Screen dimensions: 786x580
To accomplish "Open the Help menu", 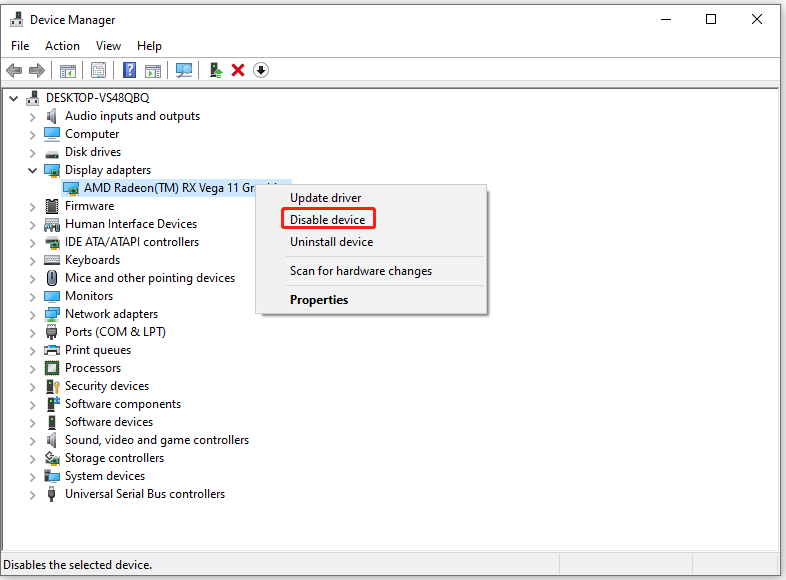I will click(149, 46).
